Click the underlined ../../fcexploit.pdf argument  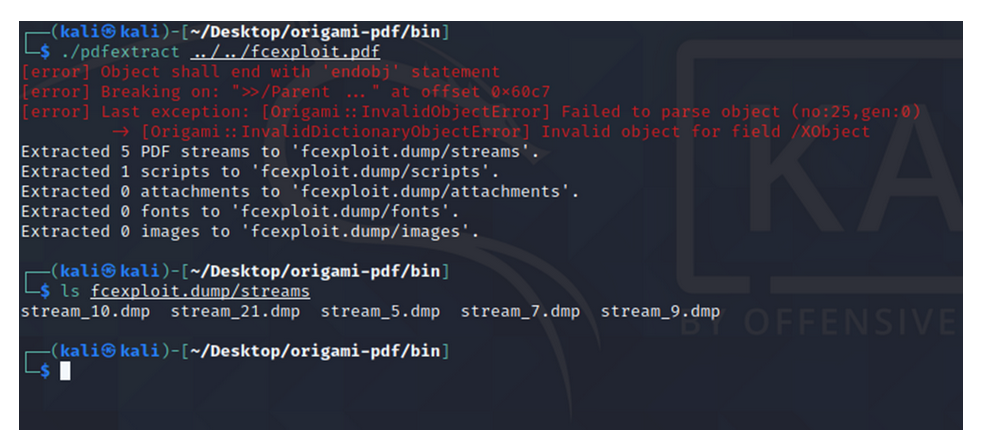coord(285,51)
